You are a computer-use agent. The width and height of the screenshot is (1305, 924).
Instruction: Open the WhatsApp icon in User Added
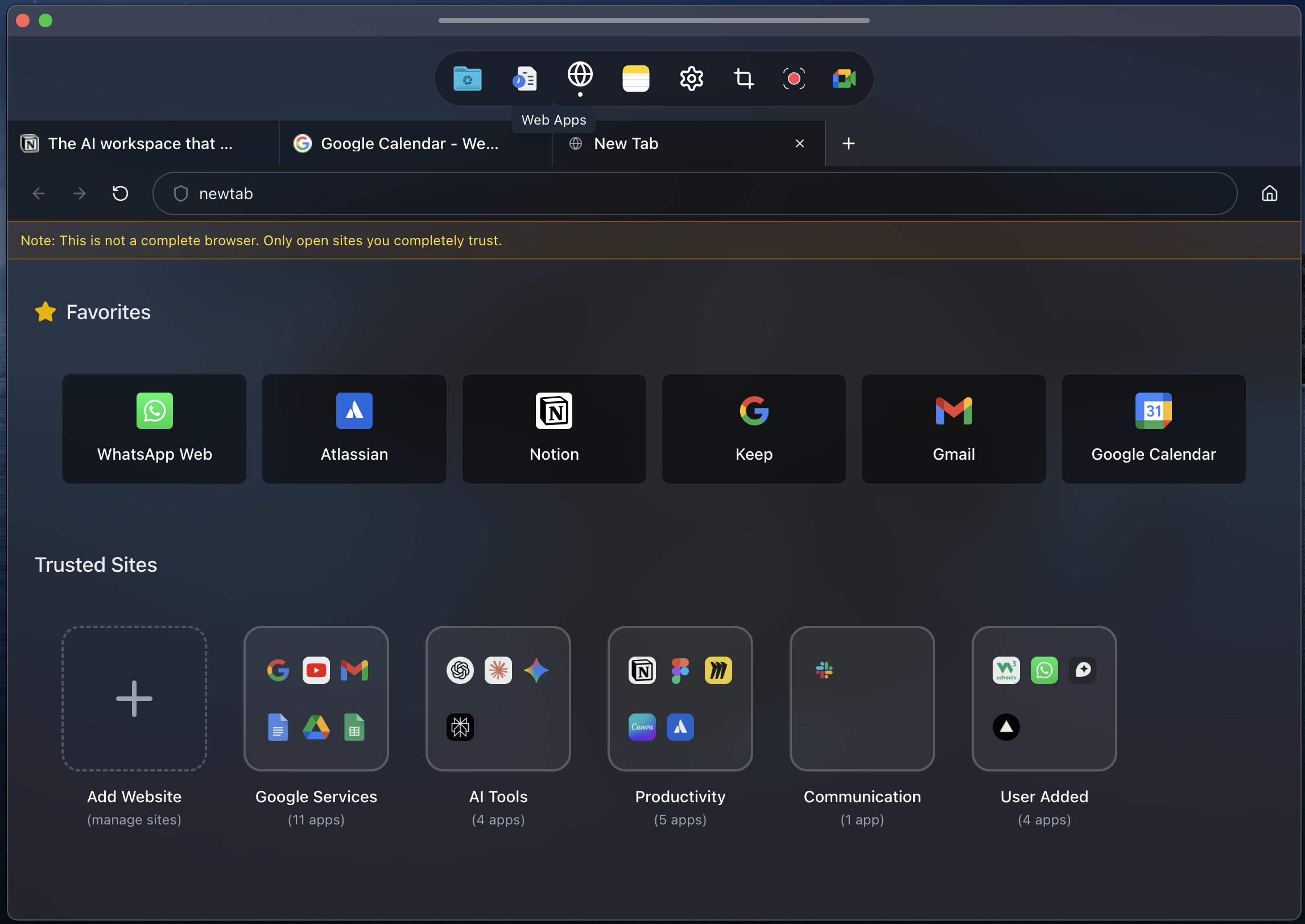(1044, 670)
